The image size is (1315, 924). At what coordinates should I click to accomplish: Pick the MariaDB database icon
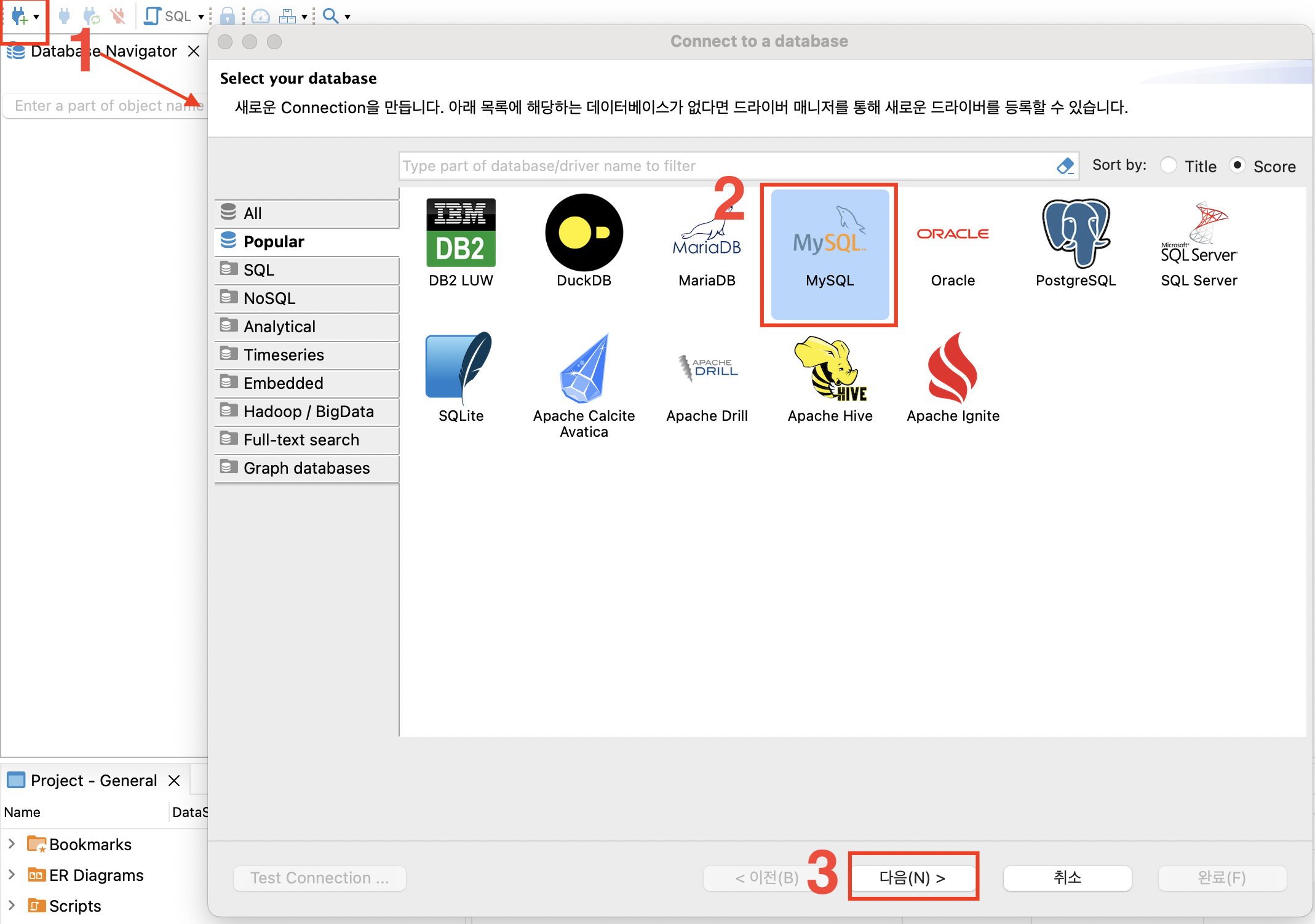[707, 234]
